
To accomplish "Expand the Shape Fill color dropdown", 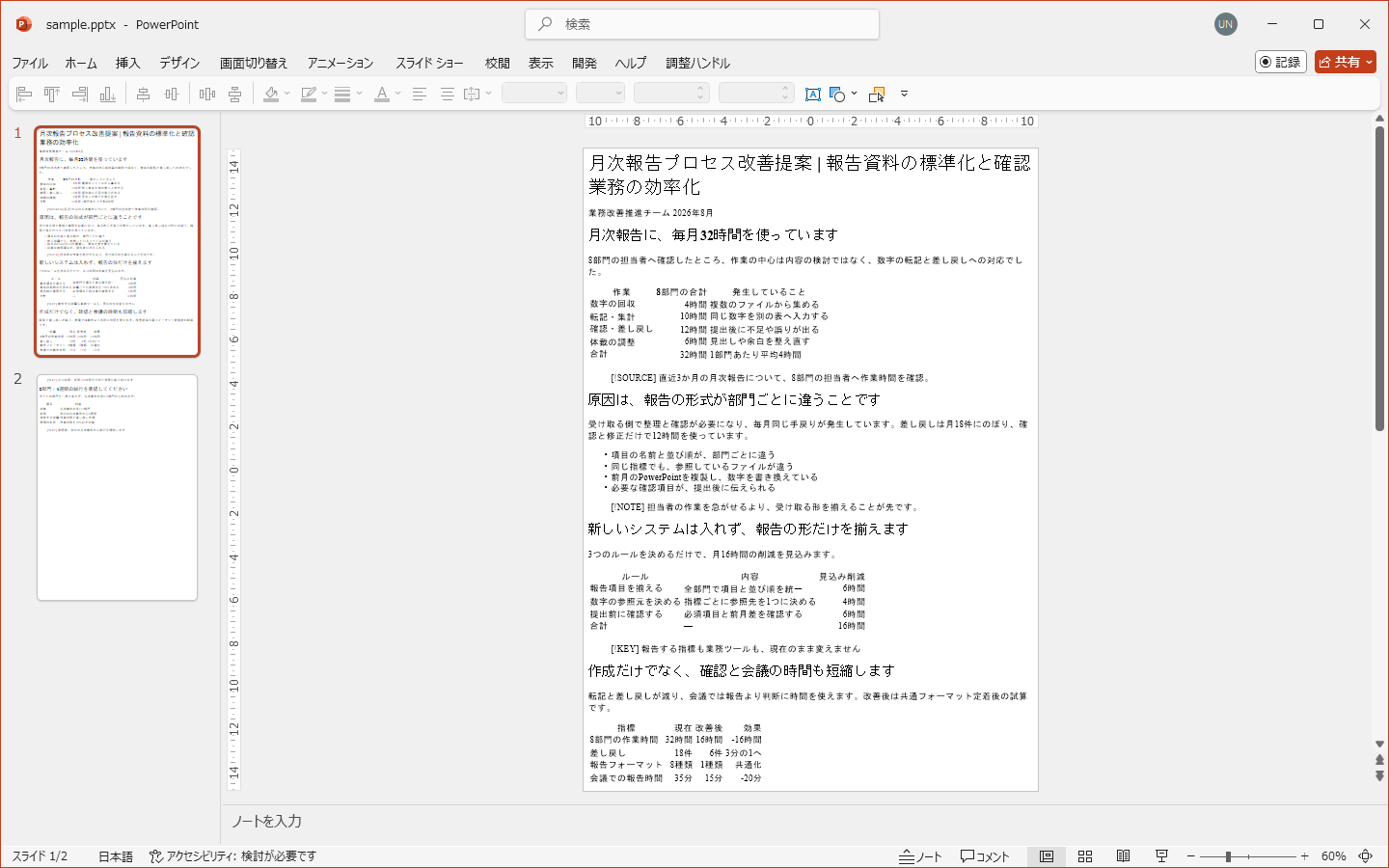I will [x=286, y=94].
